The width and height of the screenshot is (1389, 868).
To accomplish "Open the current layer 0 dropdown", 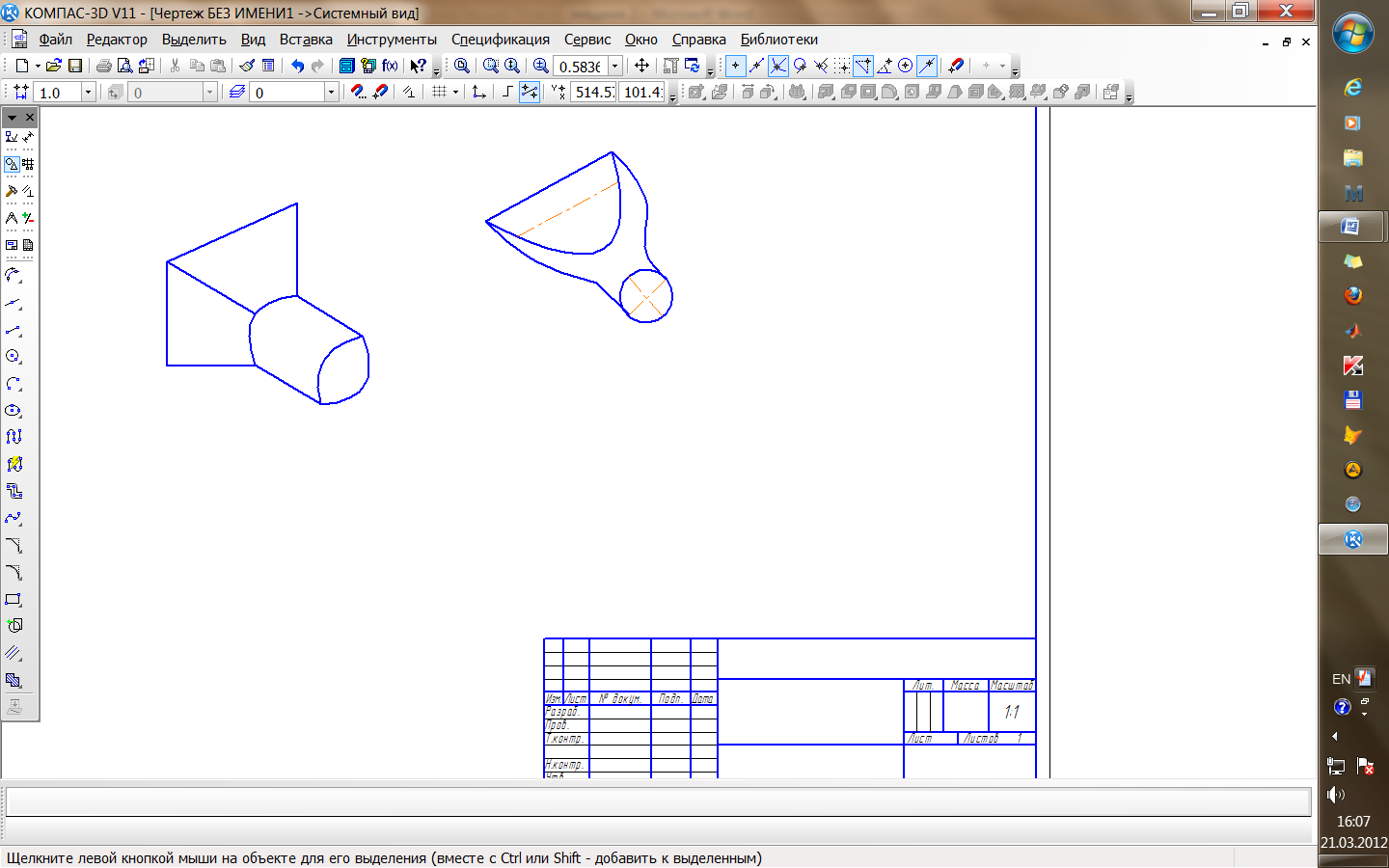I will tap(332, 92).
